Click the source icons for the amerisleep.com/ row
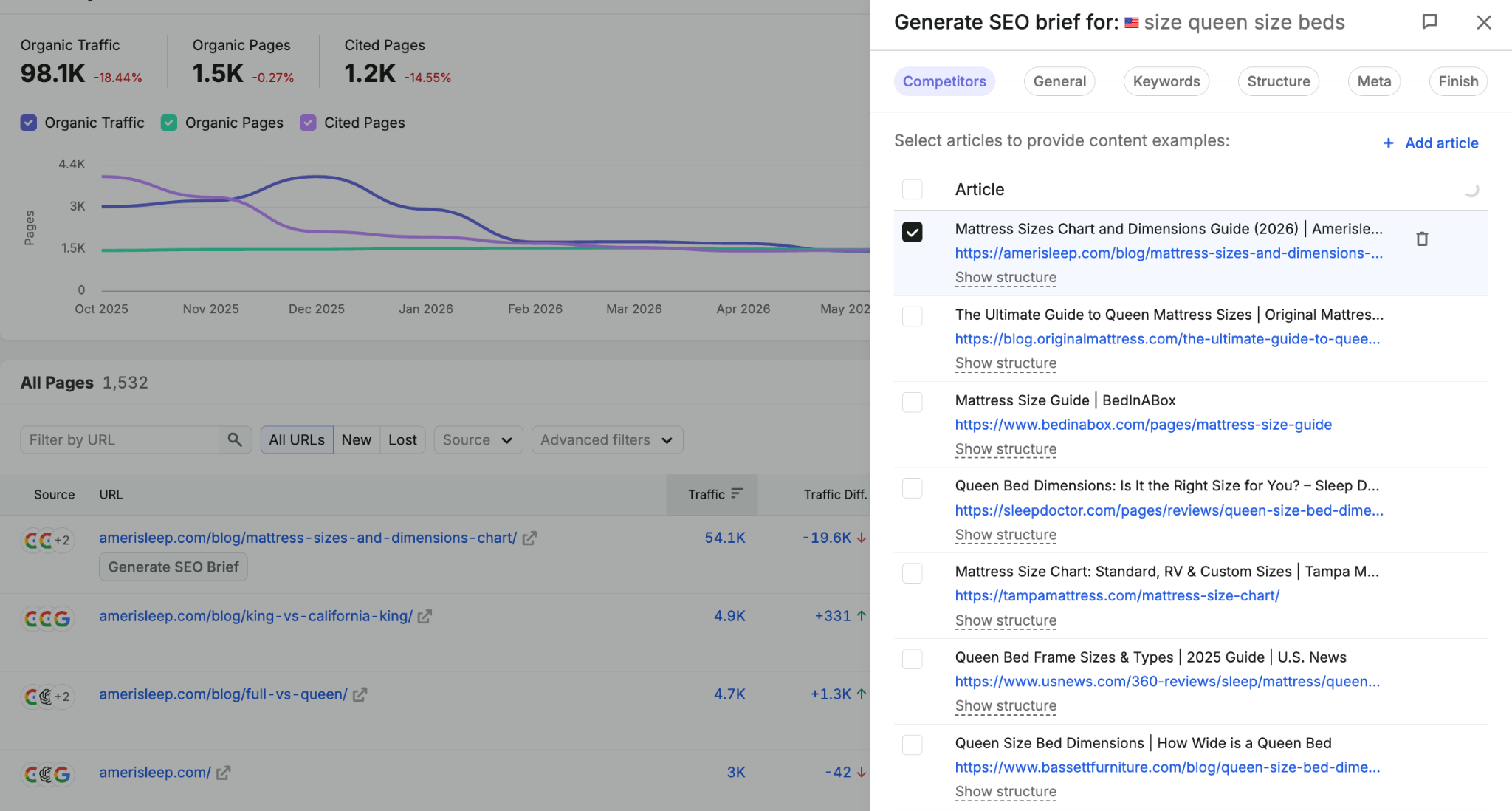The image size is (1512, 811). tap(47, 774)
